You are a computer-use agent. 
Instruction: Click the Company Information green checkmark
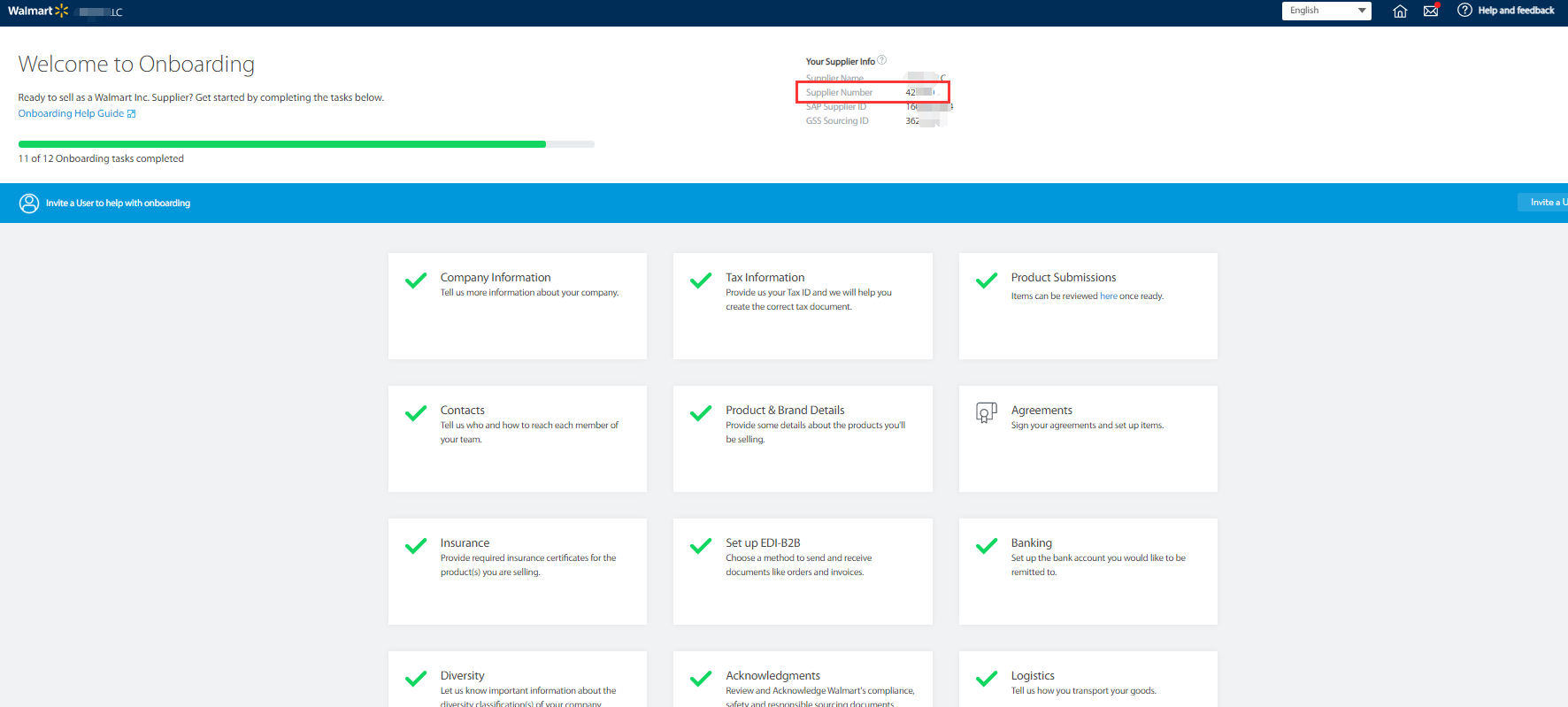click(416, 281)
